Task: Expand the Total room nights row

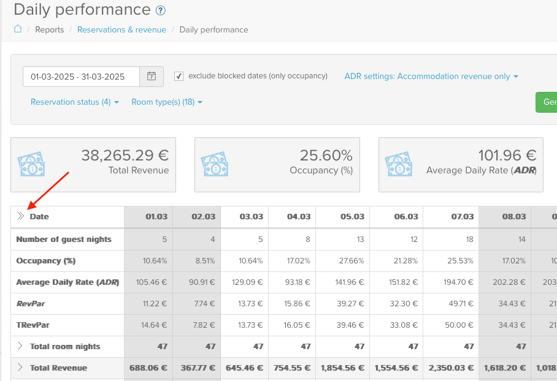Action: coord(20,346)
